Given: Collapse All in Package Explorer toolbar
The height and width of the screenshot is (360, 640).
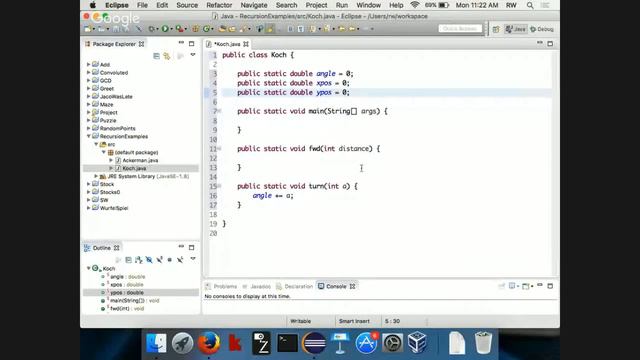Looking at the screenshot, I should (156, 56).
